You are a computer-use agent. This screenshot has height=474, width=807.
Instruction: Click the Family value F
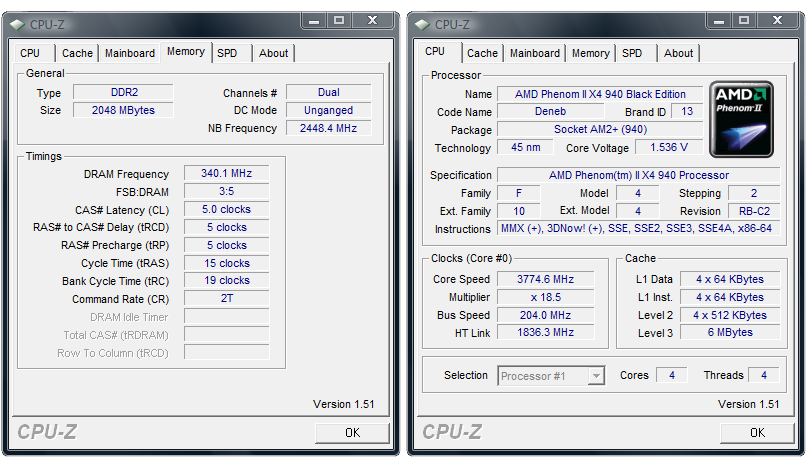tap(519, 194)
